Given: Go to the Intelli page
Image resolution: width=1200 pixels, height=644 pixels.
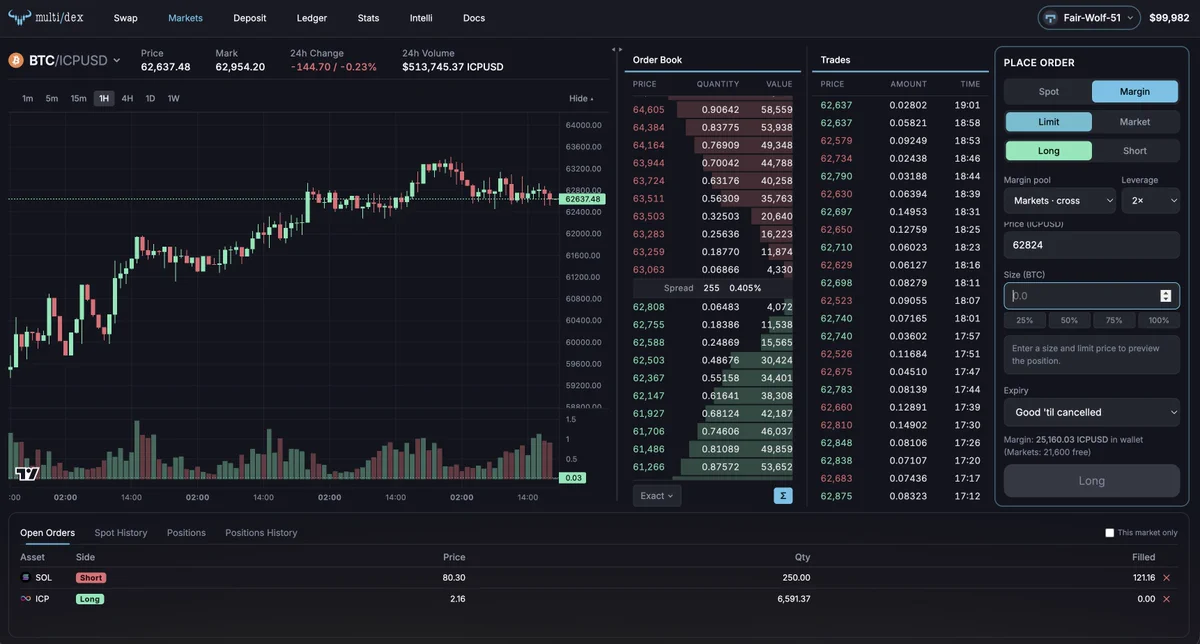Looking at the screenshot, I should pos(421,18).
